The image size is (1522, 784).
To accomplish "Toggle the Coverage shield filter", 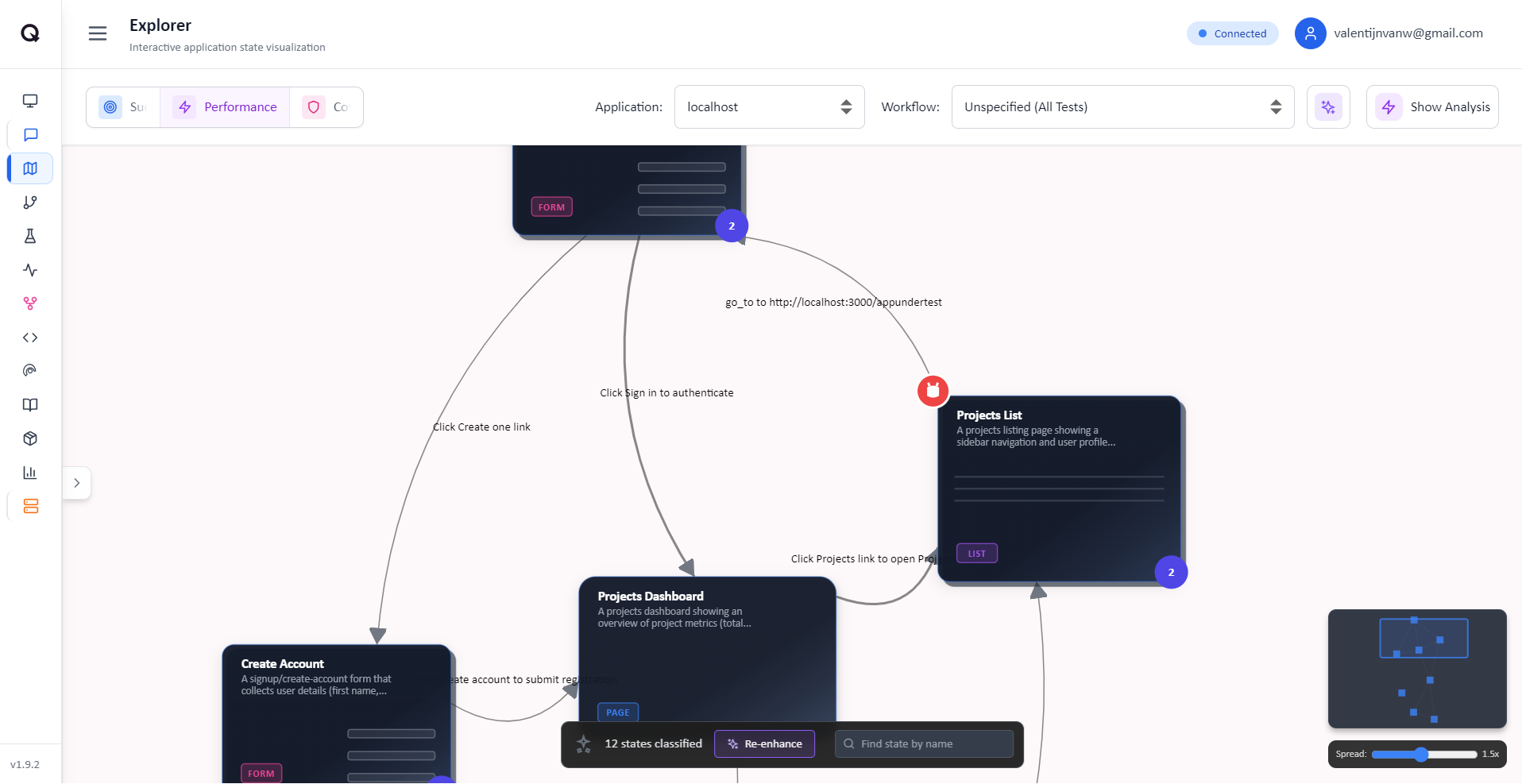I will click(326, 106).
